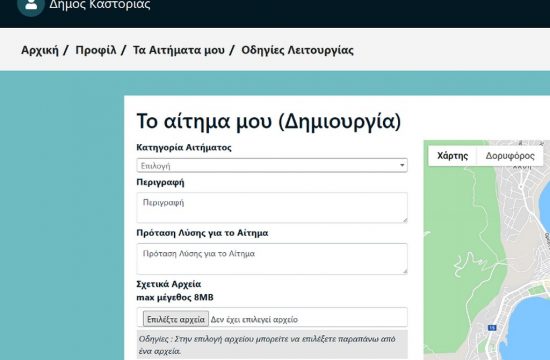Click inside Πρόταση Λύσης για το Αίτημα field
This screenshot has width=550, height=360.
pyautogui.click(x=272, y=259)
